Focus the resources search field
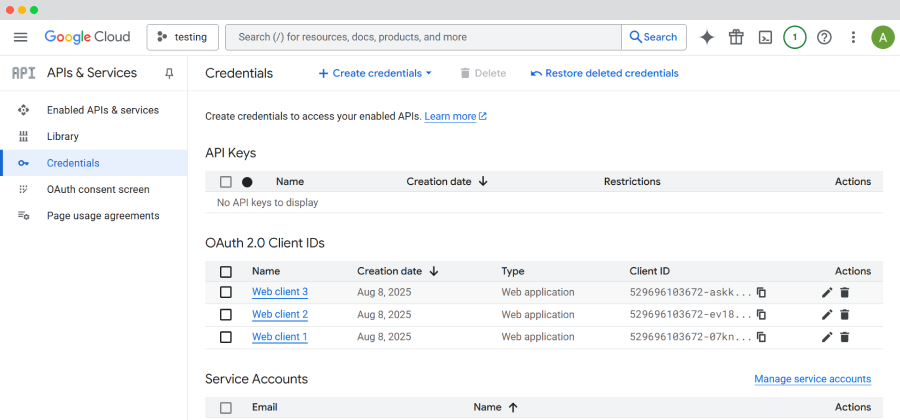This screenshot has width=900, height=420. [423, 37]
